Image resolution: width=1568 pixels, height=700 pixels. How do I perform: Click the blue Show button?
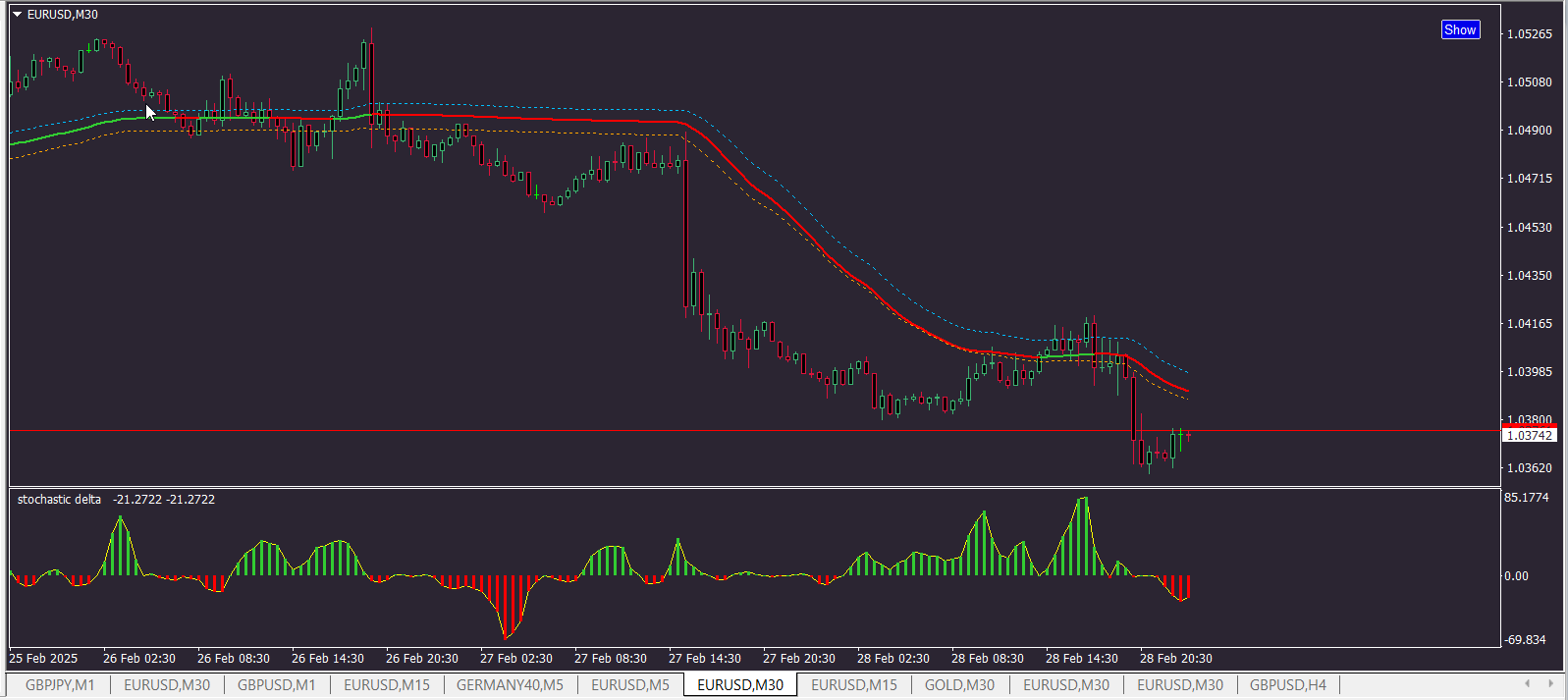(1460, 29)
